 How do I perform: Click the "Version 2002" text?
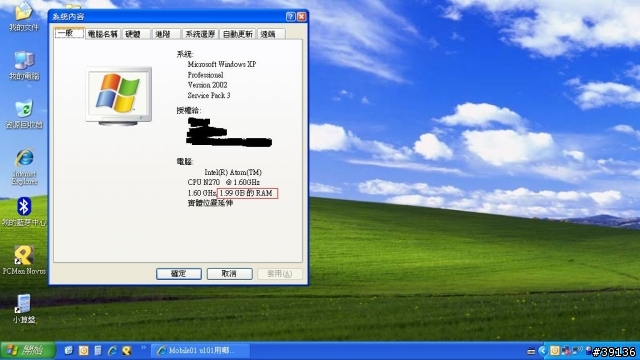click(207, 85)
